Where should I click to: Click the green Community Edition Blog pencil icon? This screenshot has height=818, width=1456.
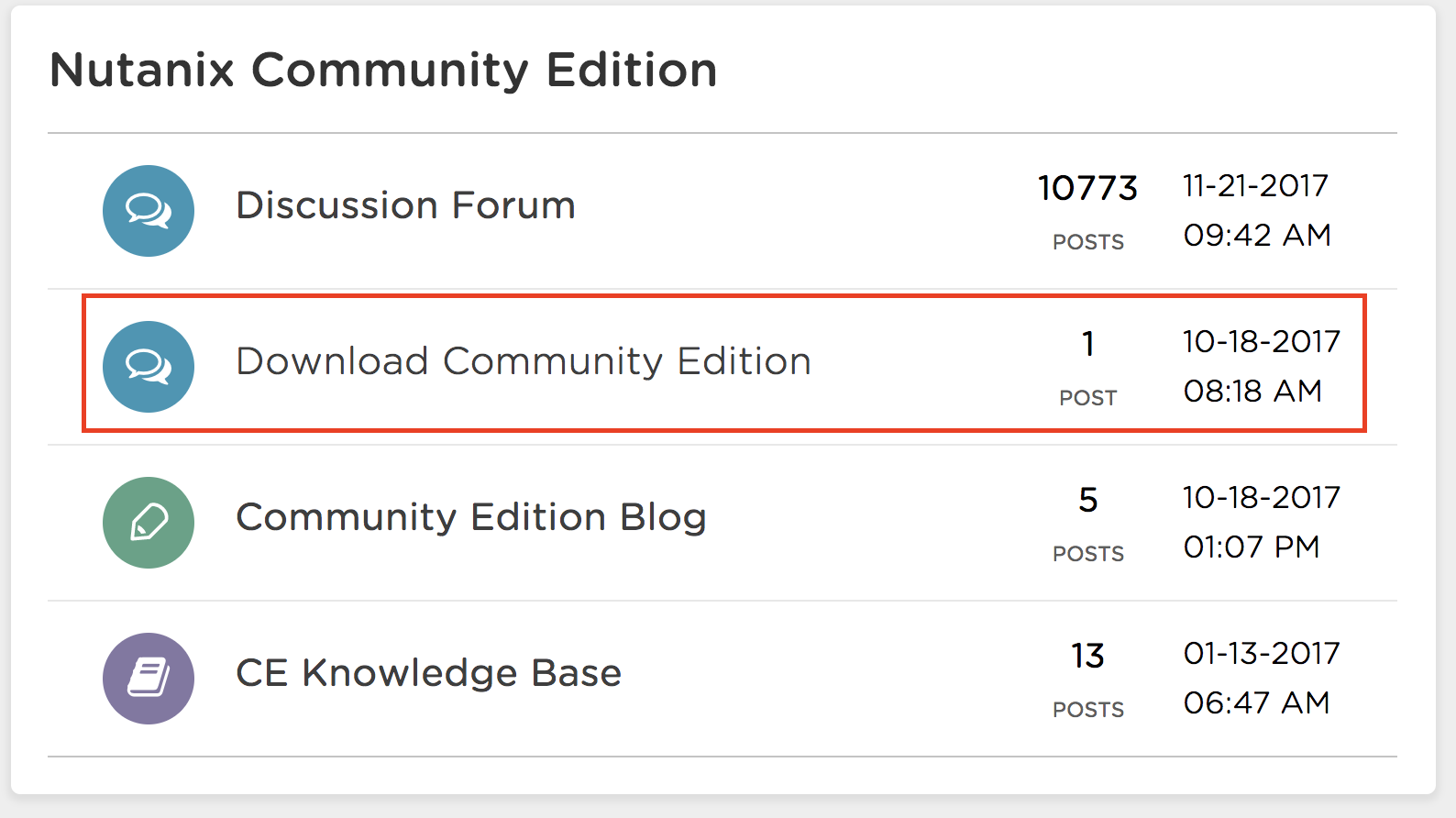(149, 523)
